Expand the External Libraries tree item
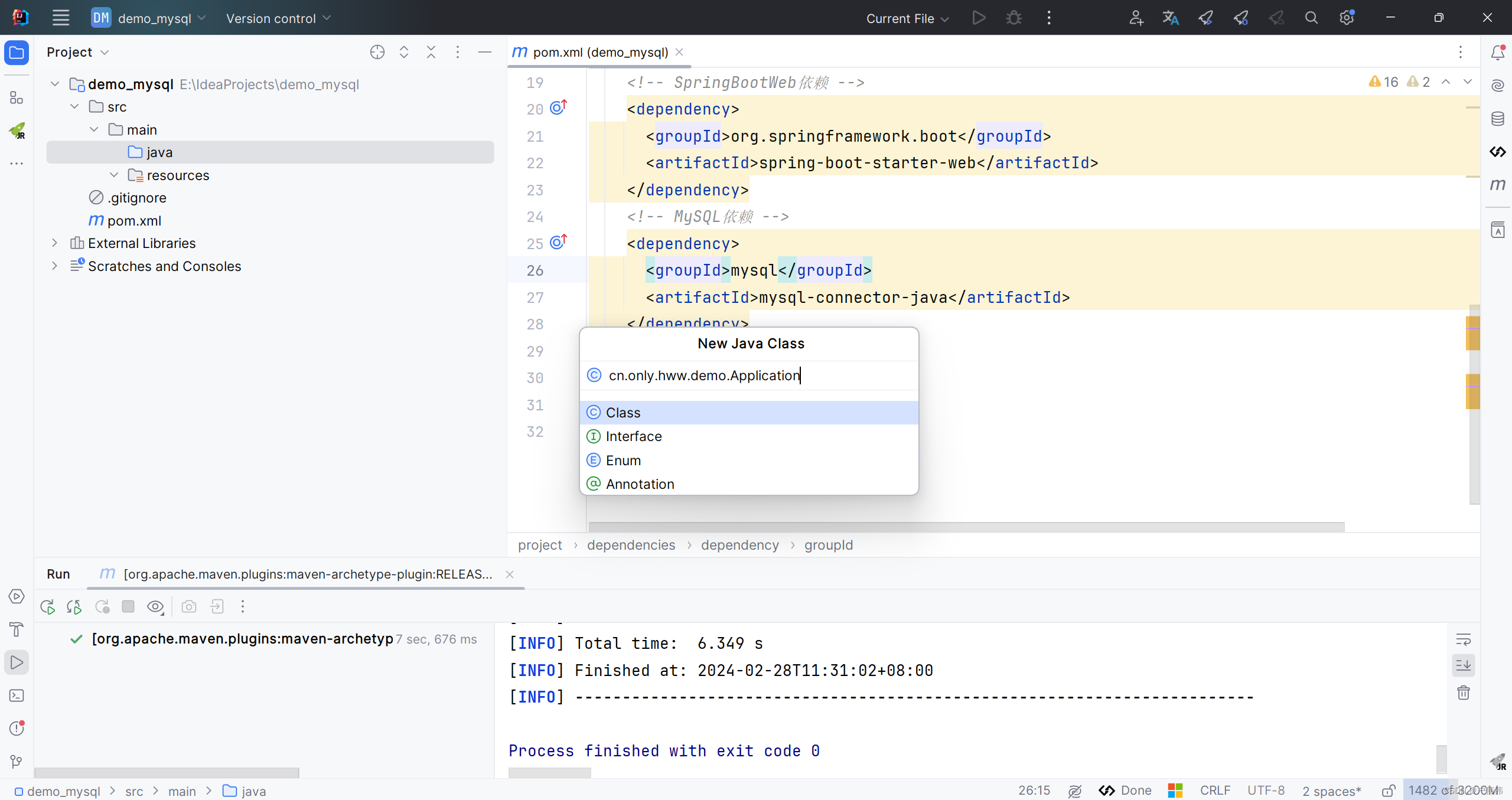 pyautogui.click(x=54, y=243)
